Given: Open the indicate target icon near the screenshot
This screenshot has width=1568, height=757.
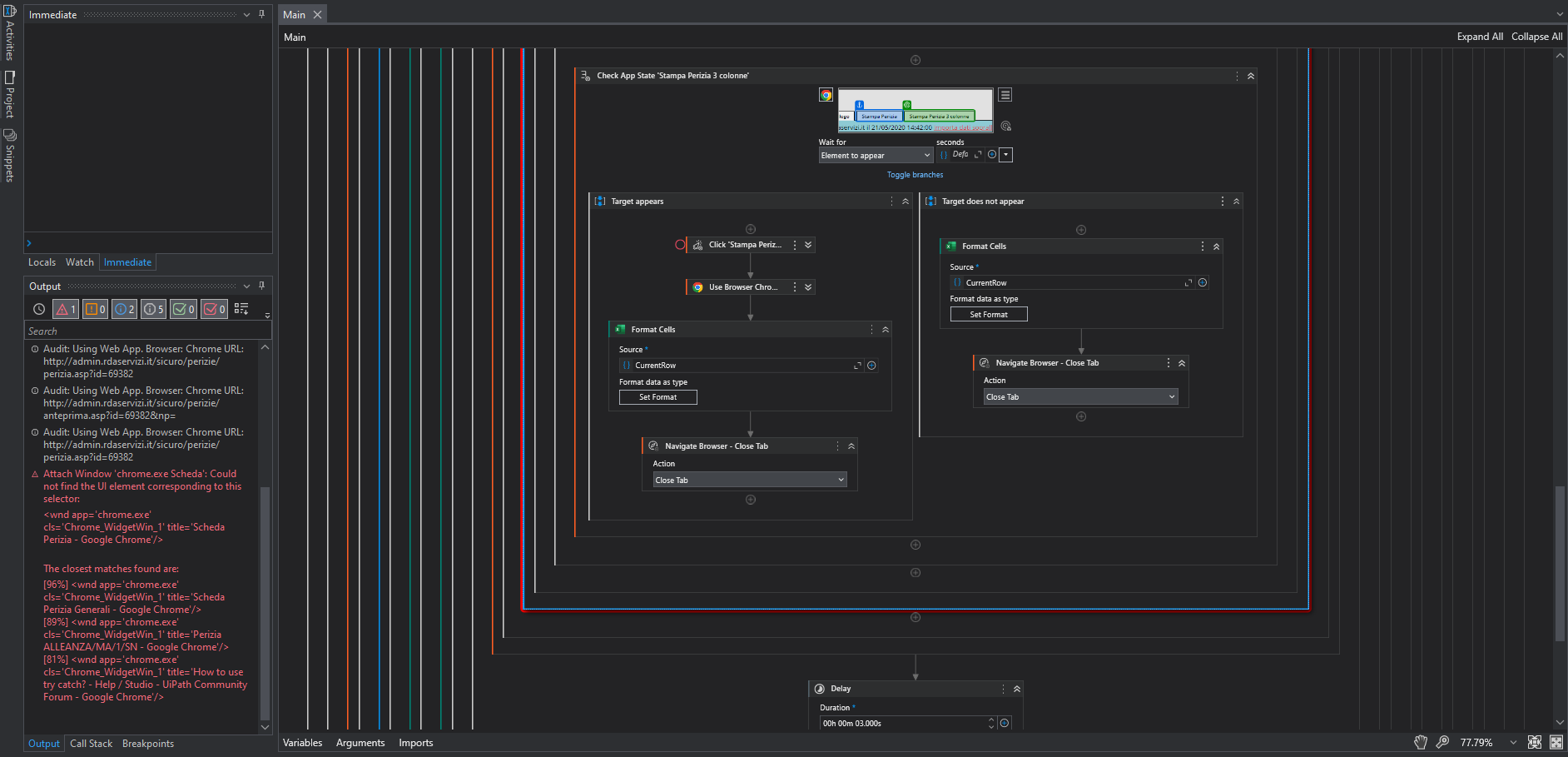Looking at the screenshot, I should [x=1005, y=126].
